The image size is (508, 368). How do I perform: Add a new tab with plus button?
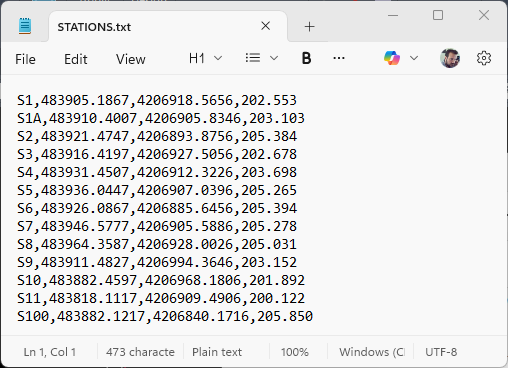coord(309,27)
